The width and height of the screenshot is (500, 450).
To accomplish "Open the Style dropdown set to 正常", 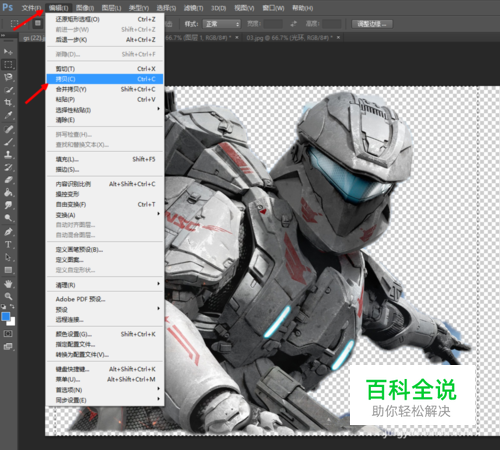I will tap(222, 24).
